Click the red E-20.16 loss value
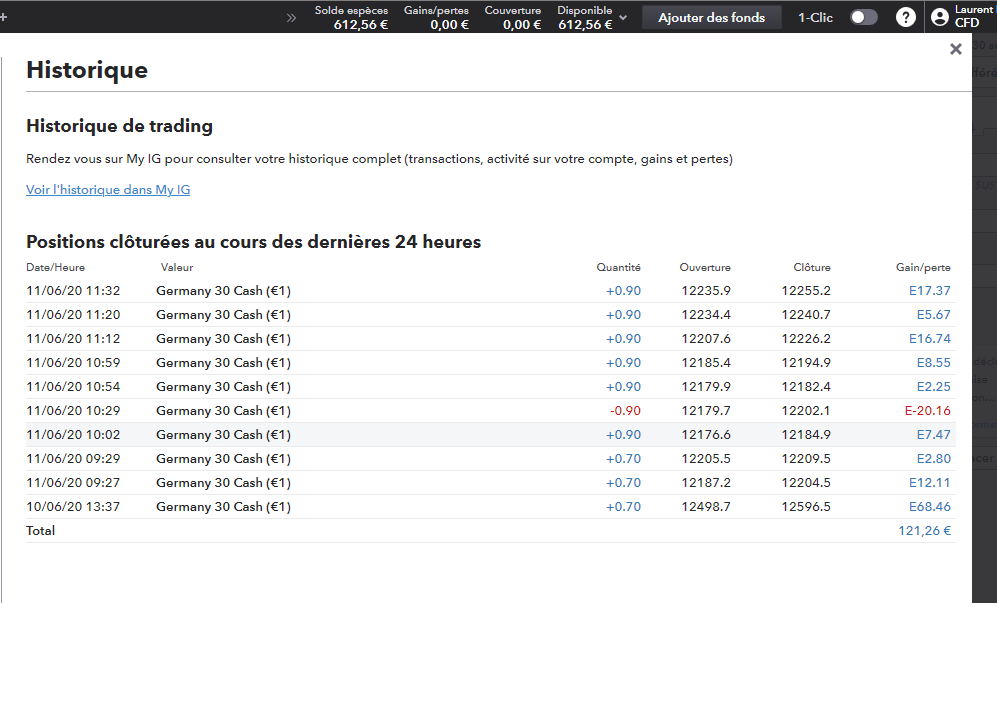The height and width of the screenshot is (717, 997). pyautogui.click(x=928, y=411)
